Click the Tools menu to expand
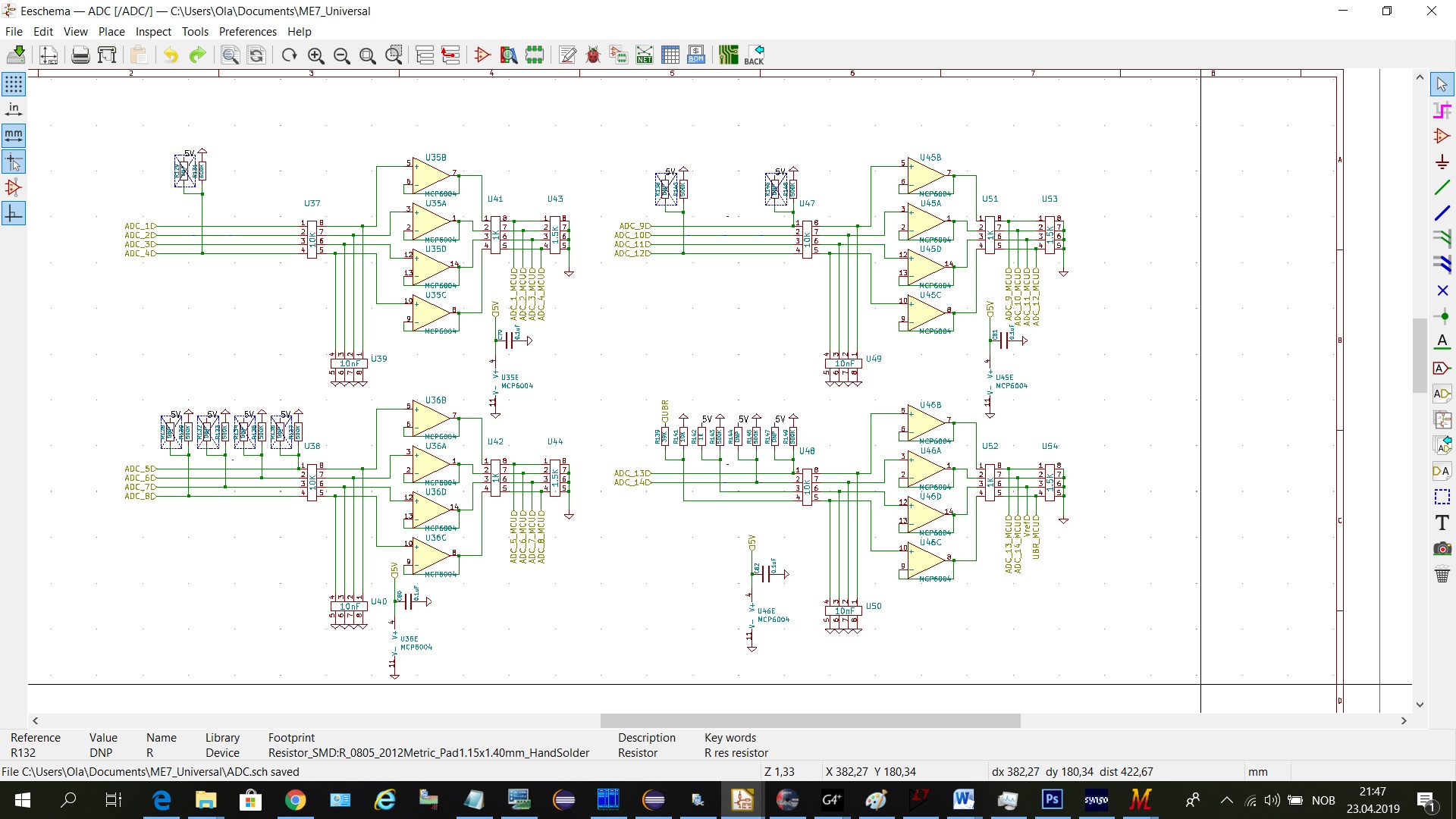This screenshot has height=819, width=1456. tap(194, 31)
